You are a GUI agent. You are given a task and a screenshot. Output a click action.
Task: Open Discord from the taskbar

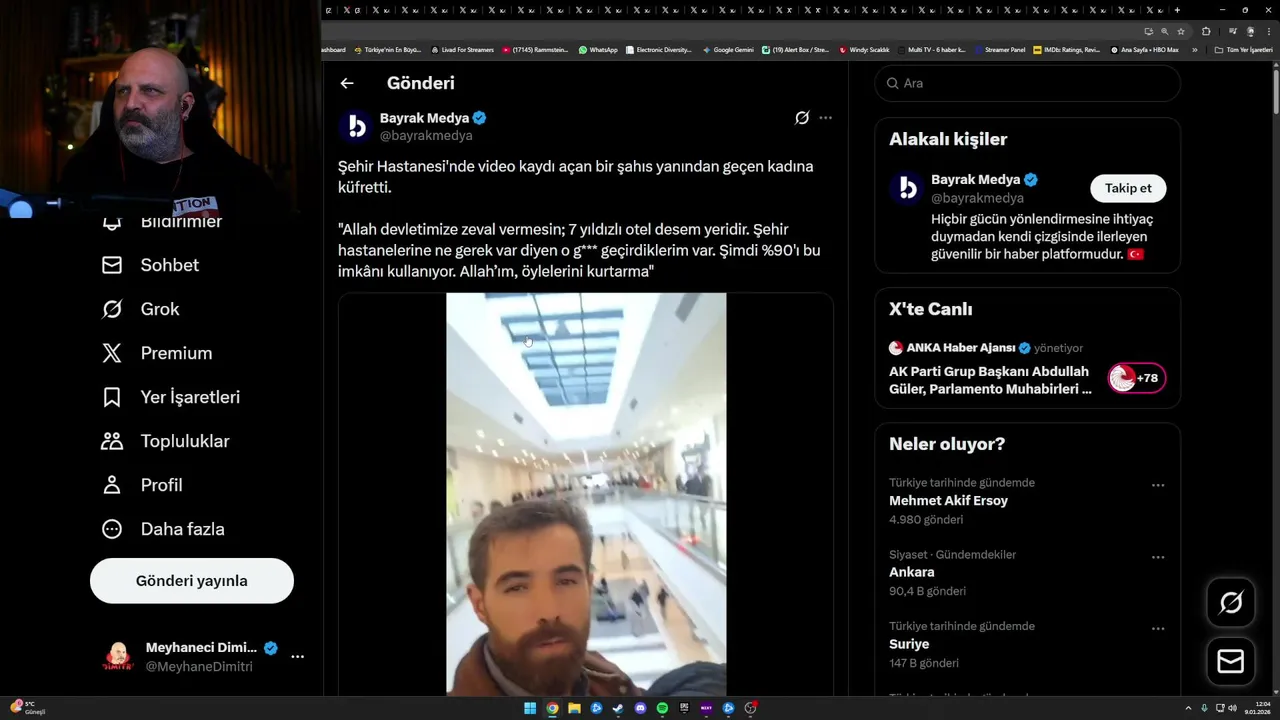pyautogui.click(x=640, y=708)
